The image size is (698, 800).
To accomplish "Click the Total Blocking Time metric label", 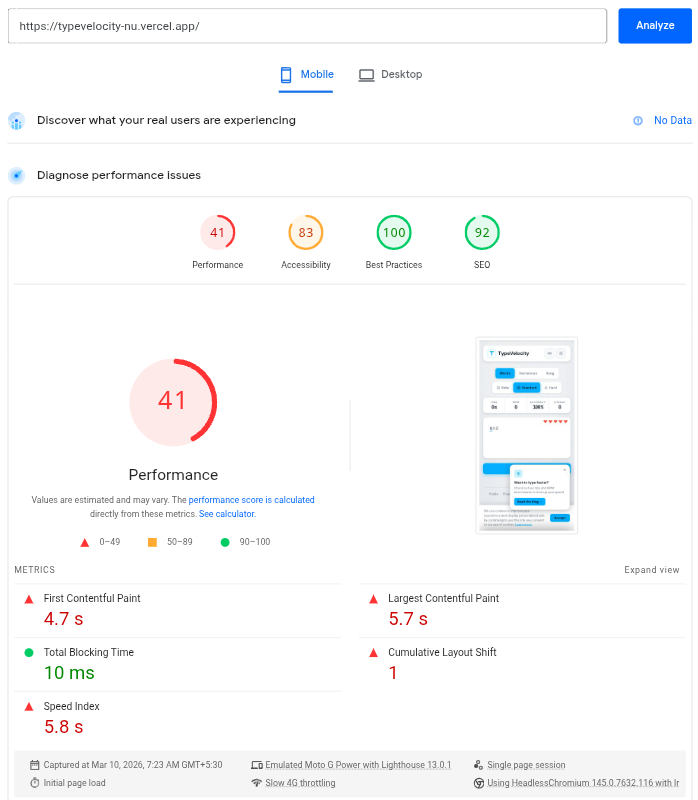I will pyautogui.click(x=89, y=653).
